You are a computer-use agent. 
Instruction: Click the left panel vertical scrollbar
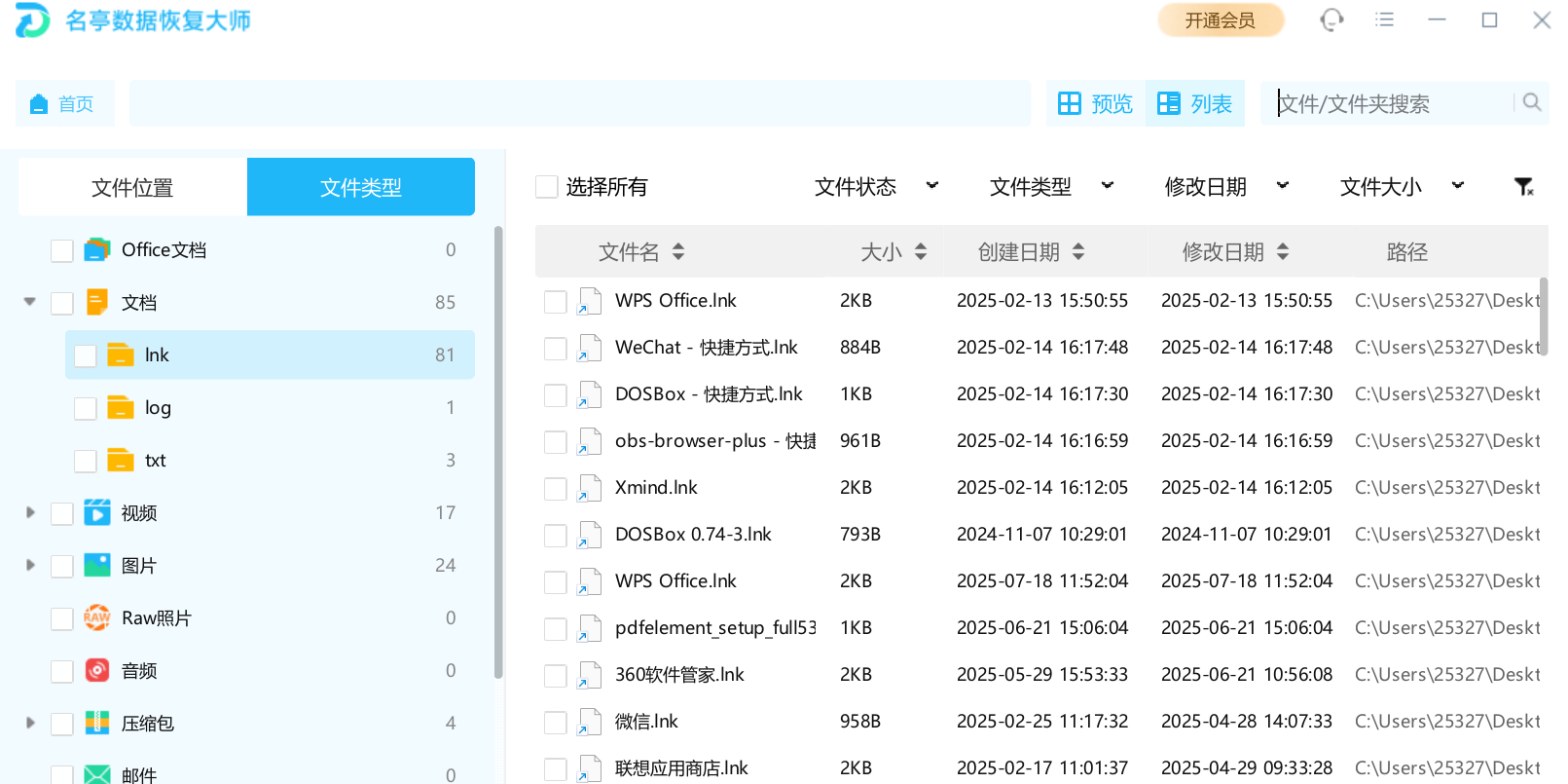point(498,451)
